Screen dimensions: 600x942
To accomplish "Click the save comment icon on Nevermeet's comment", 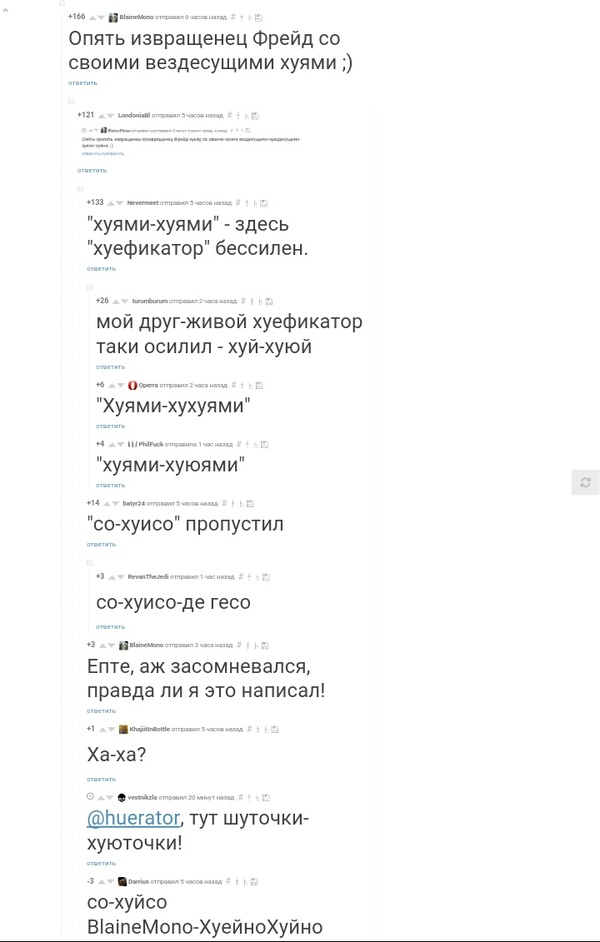I will click(266, 200).
